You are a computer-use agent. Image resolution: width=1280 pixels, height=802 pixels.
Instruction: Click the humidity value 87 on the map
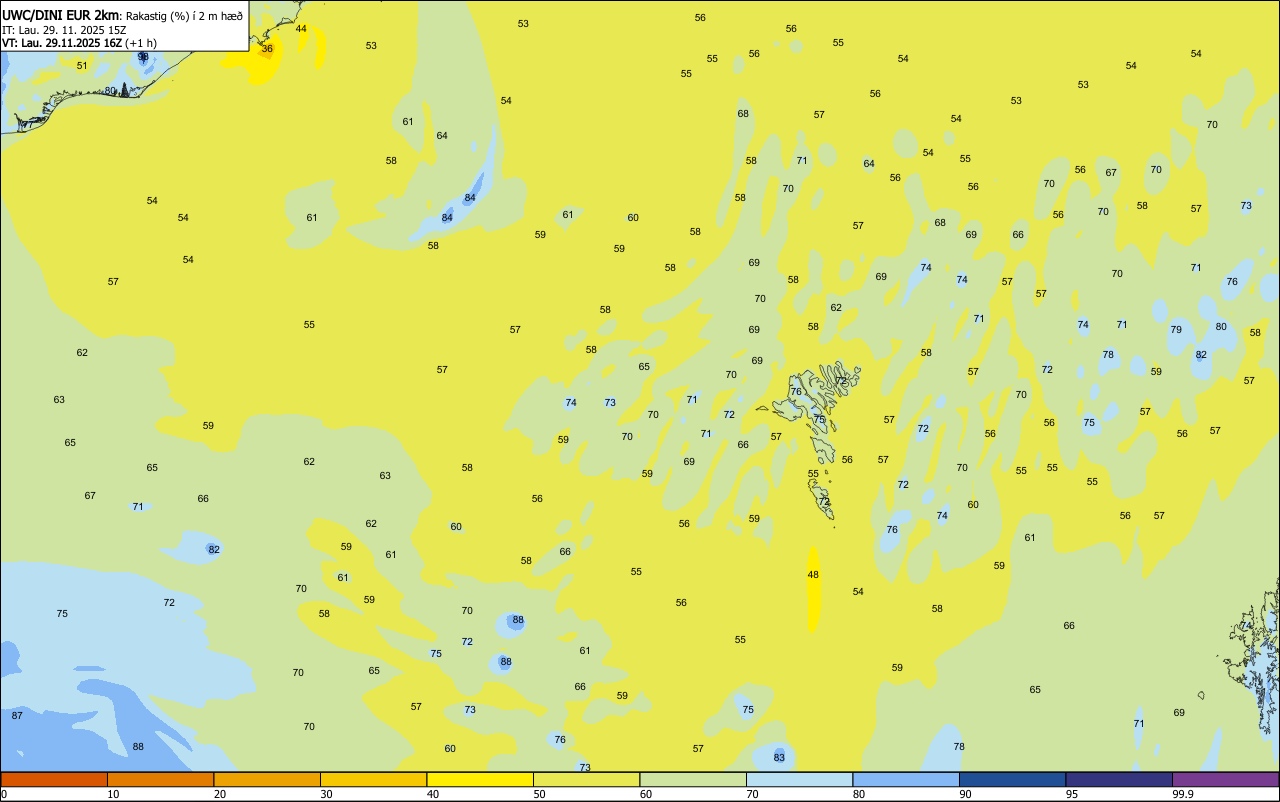[17, 716]
